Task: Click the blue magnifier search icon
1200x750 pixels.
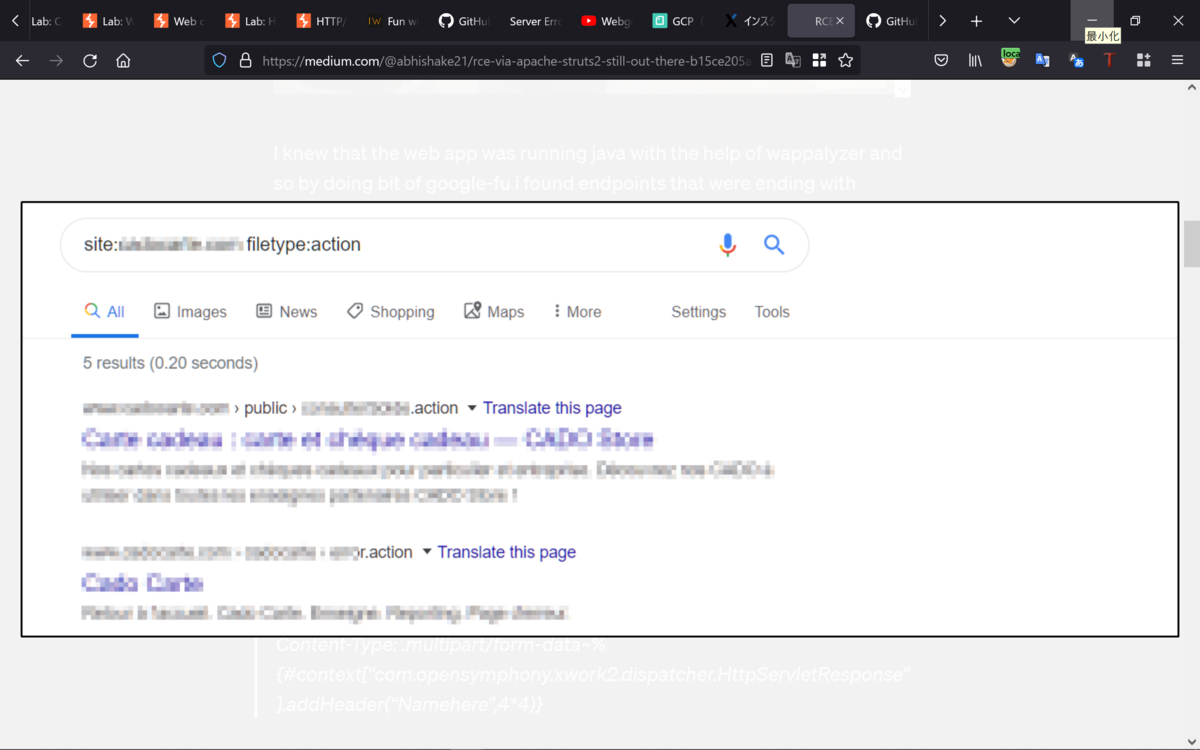Action: click(x=774, y=244)
